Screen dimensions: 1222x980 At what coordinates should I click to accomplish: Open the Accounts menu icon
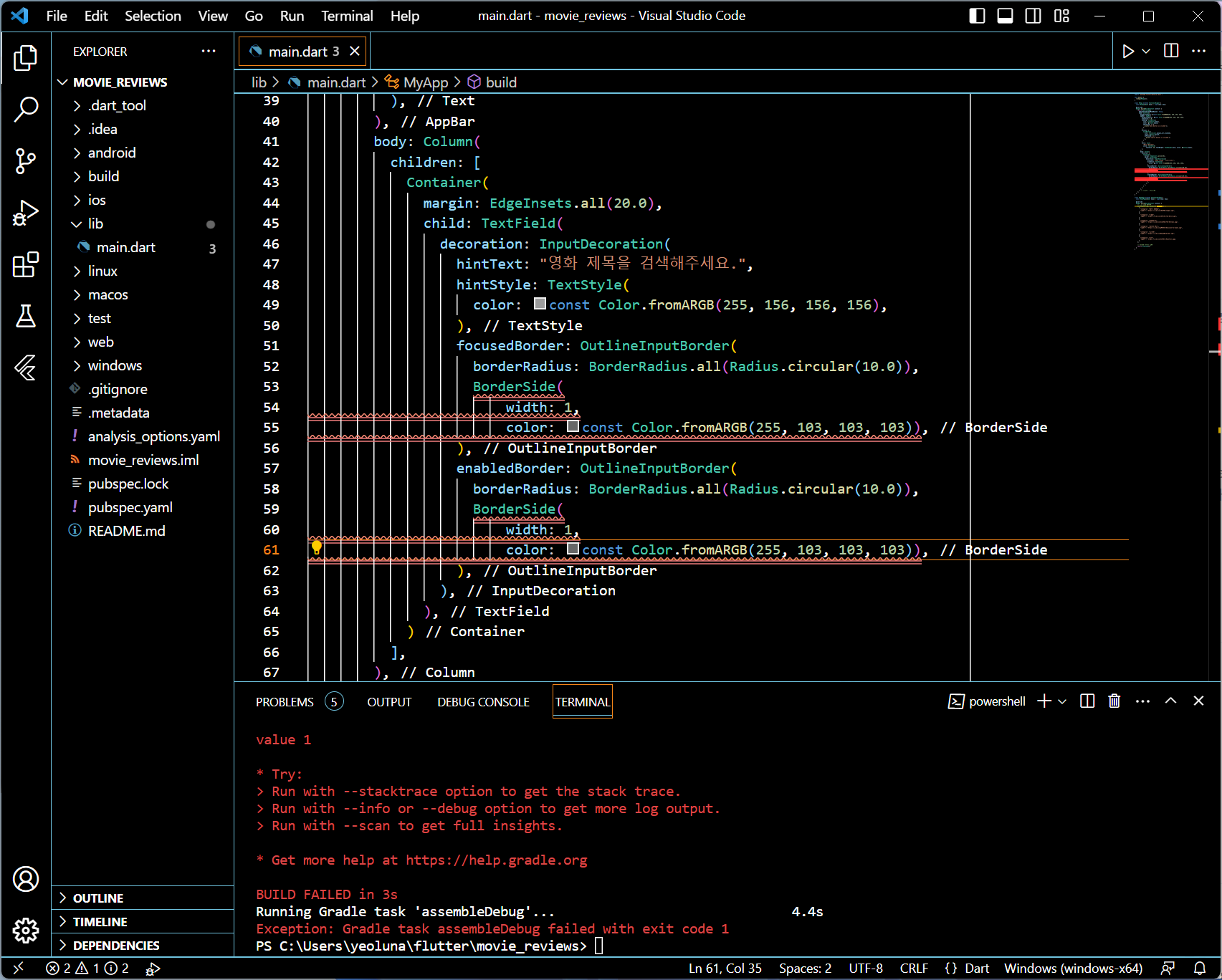[26, 879]
